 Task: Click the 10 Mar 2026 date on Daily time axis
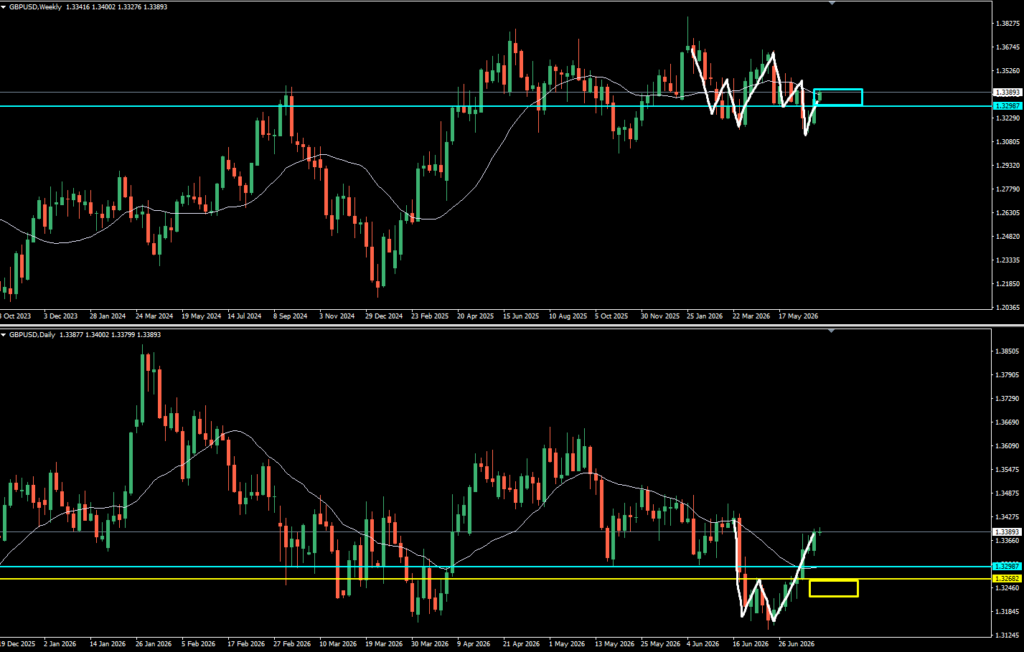click(x=338, y=644)
